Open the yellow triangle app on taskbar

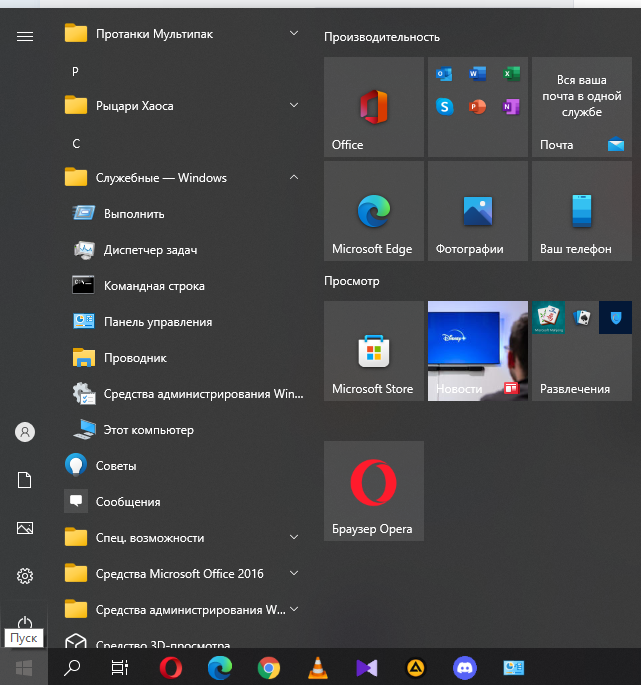click(x=416, y=668)
